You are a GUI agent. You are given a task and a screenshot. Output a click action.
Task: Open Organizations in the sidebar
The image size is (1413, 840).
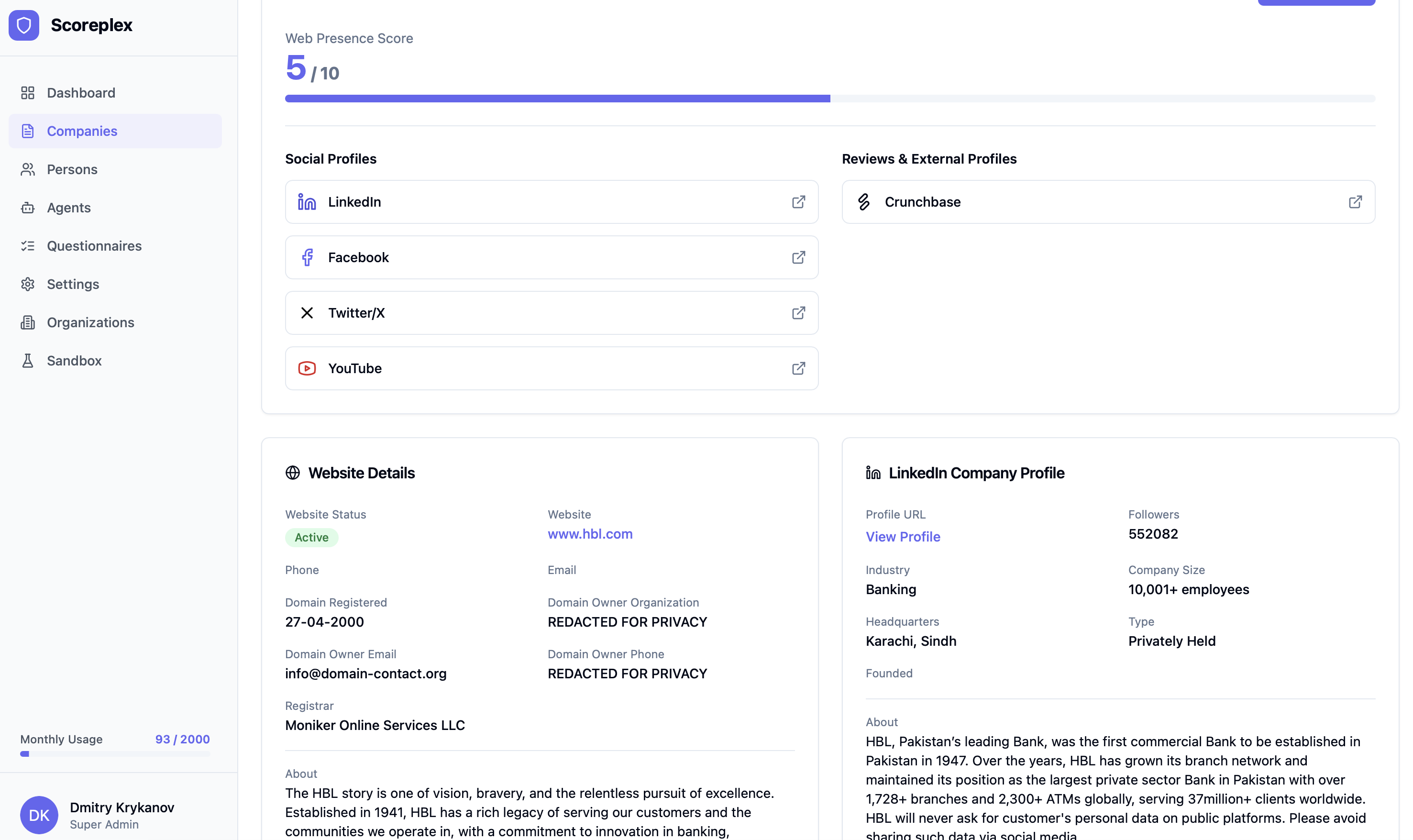[90, 322]
